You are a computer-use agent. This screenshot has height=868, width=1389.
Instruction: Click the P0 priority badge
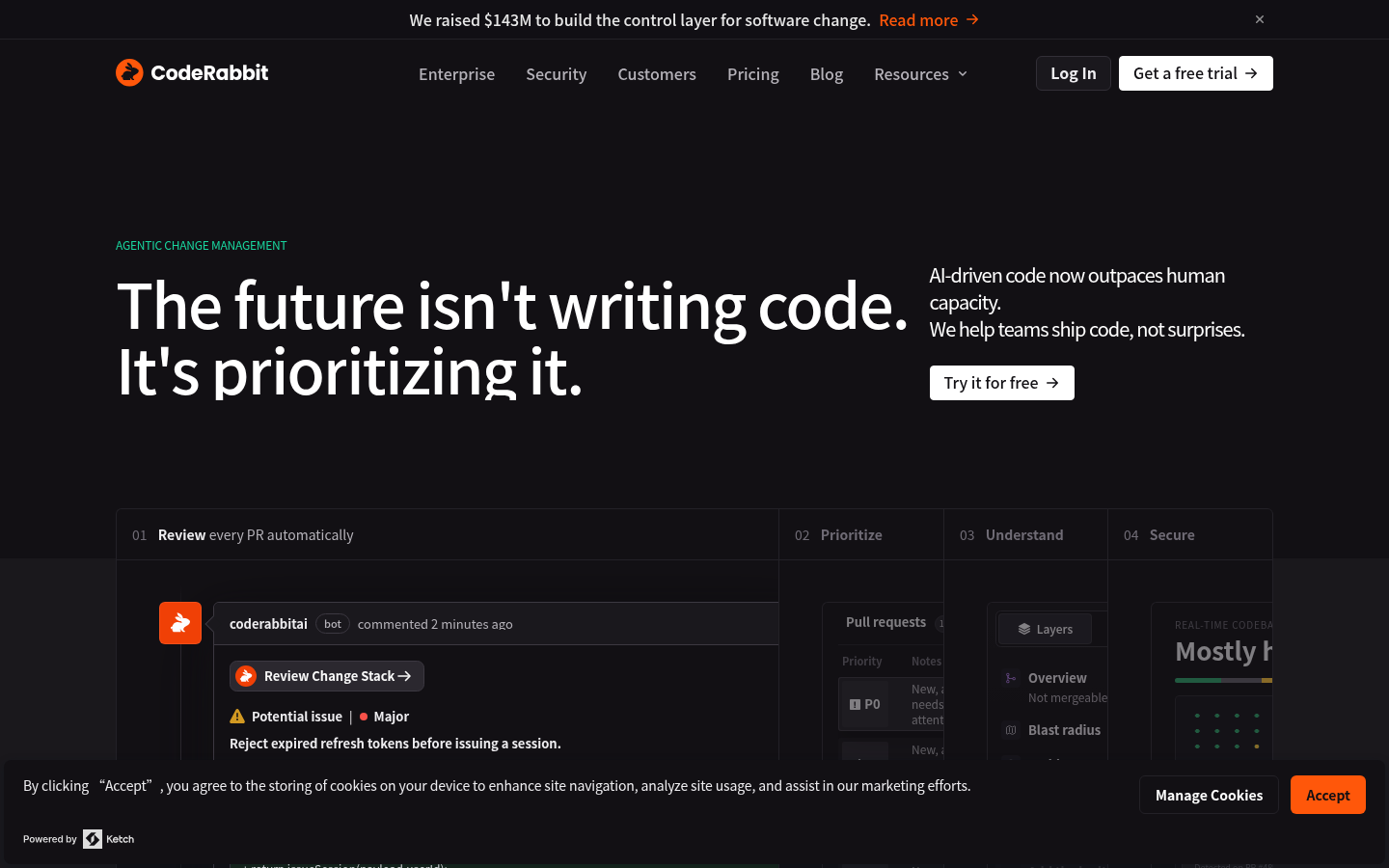coord(864,704)
